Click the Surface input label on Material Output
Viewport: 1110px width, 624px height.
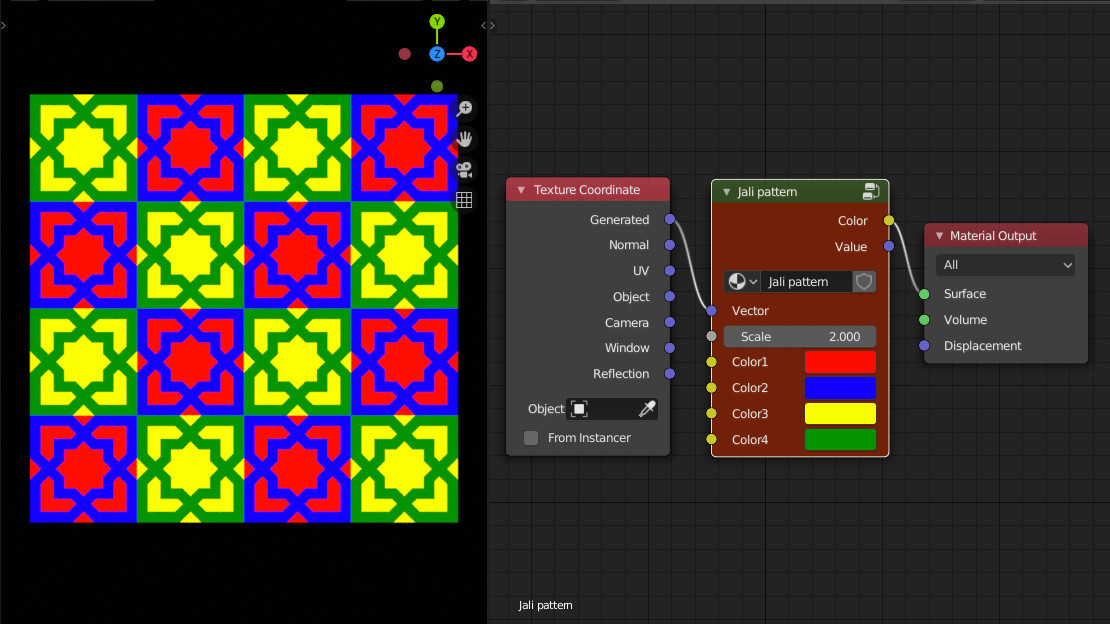point(964,293)
